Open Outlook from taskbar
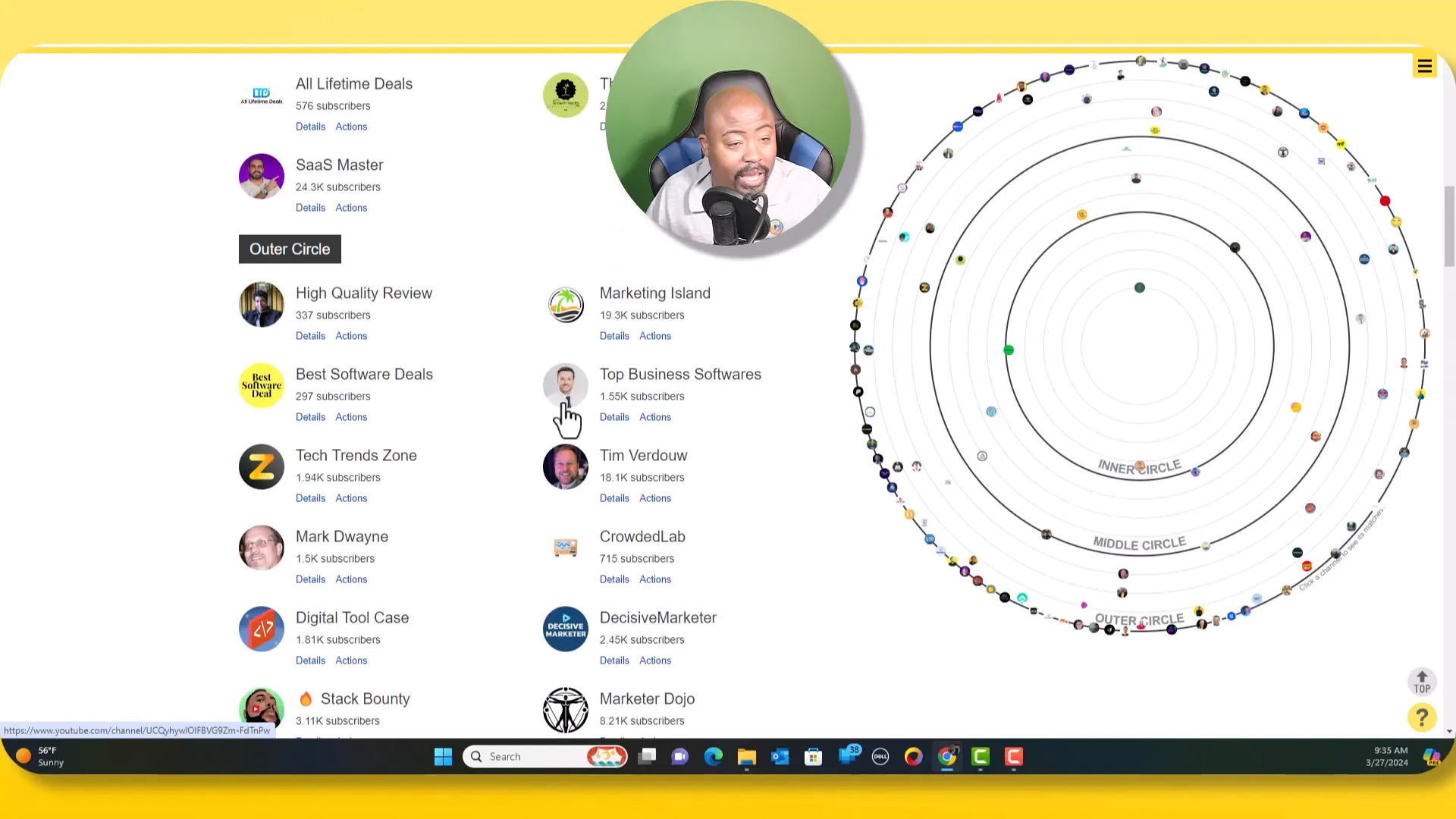Viewport: 1456px width, 819px height. click(780, 757)
